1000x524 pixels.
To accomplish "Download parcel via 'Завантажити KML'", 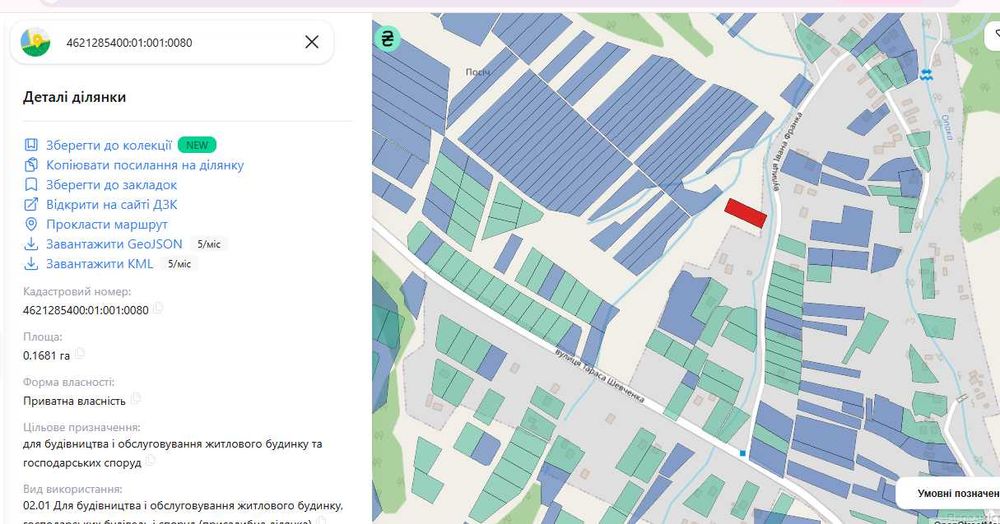I will coord(99,264).
